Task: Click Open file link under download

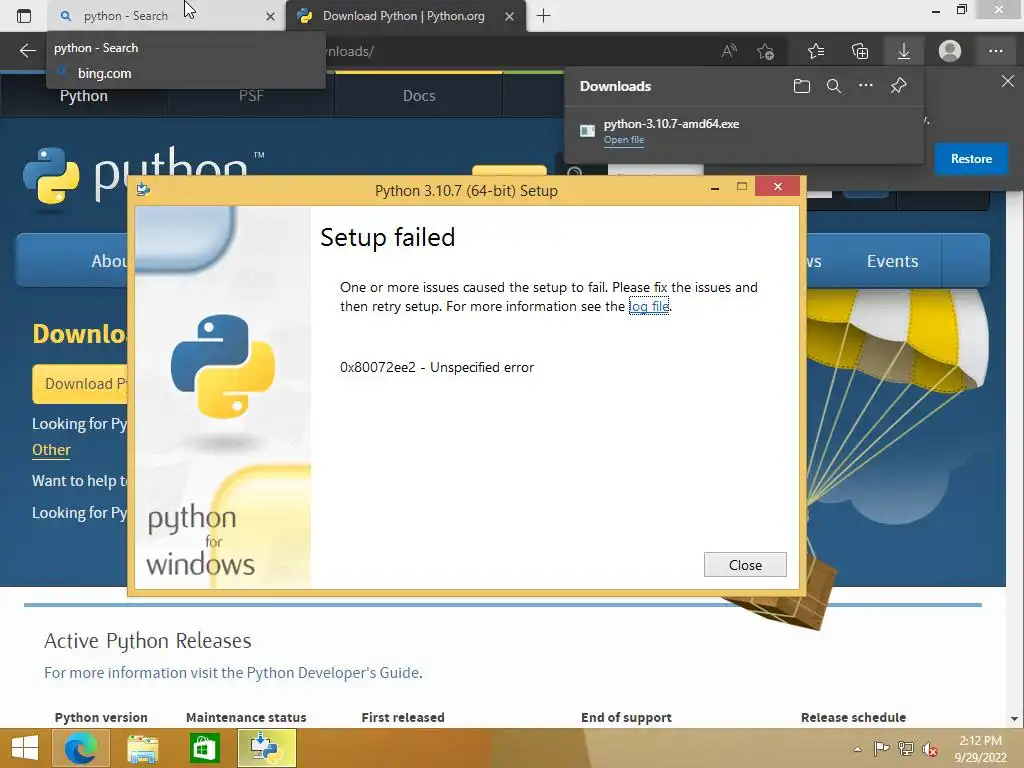Action: coord(624,140)
